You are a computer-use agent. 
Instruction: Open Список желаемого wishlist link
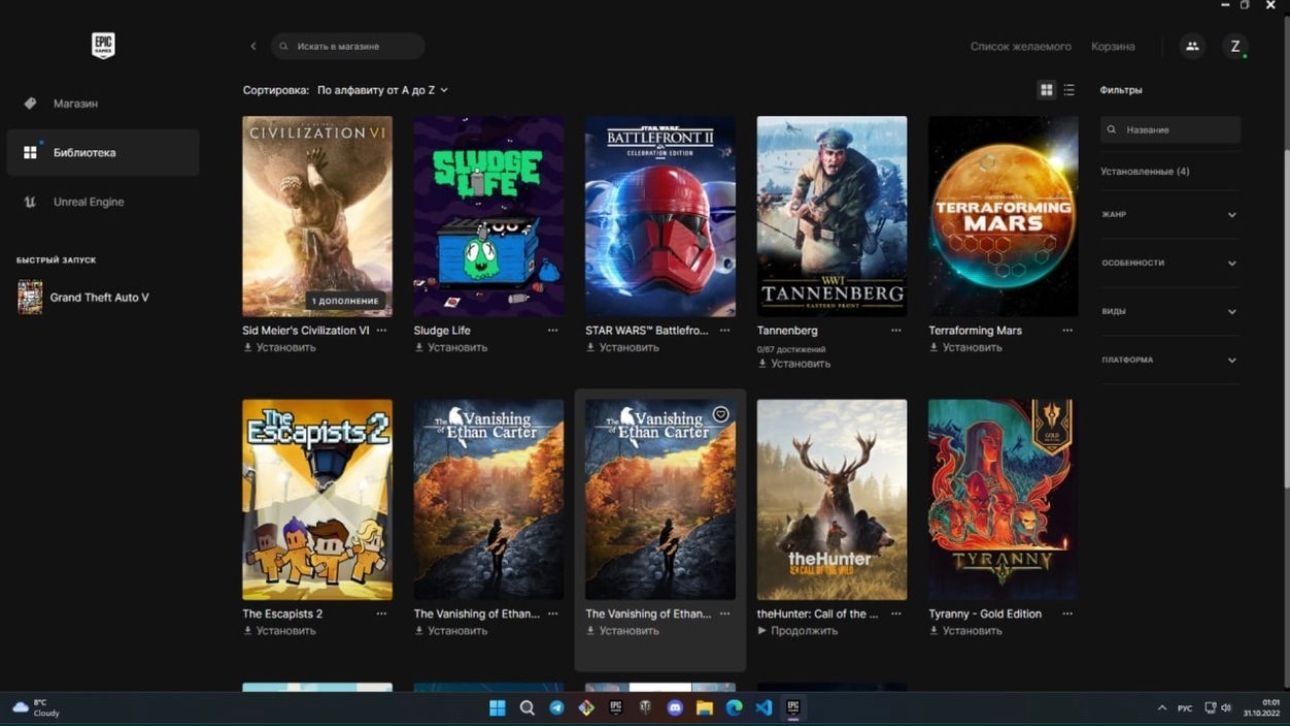point(1020,46)
